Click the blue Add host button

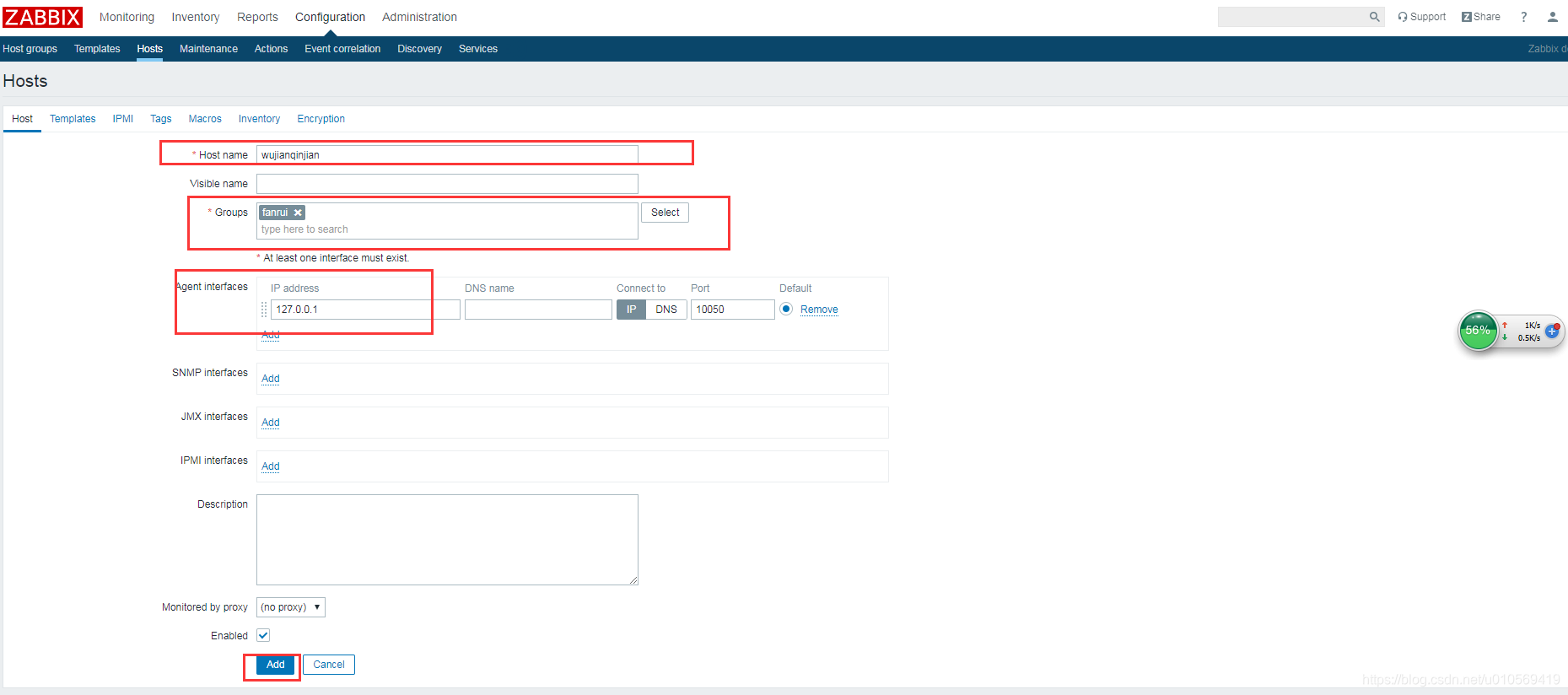pyautogui.click(x=275, y=665)
